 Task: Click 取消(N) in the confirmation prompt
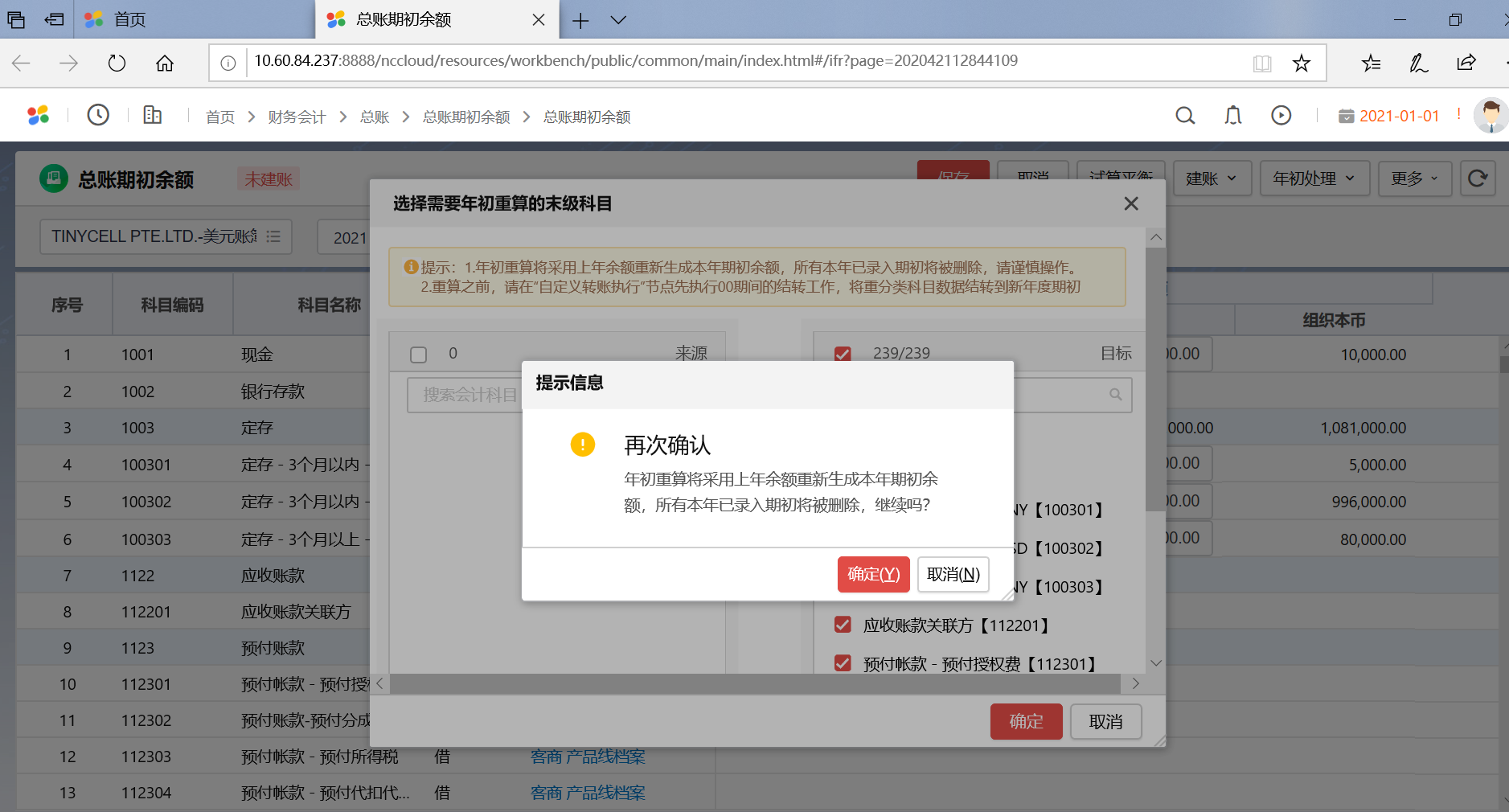[953, 574]
